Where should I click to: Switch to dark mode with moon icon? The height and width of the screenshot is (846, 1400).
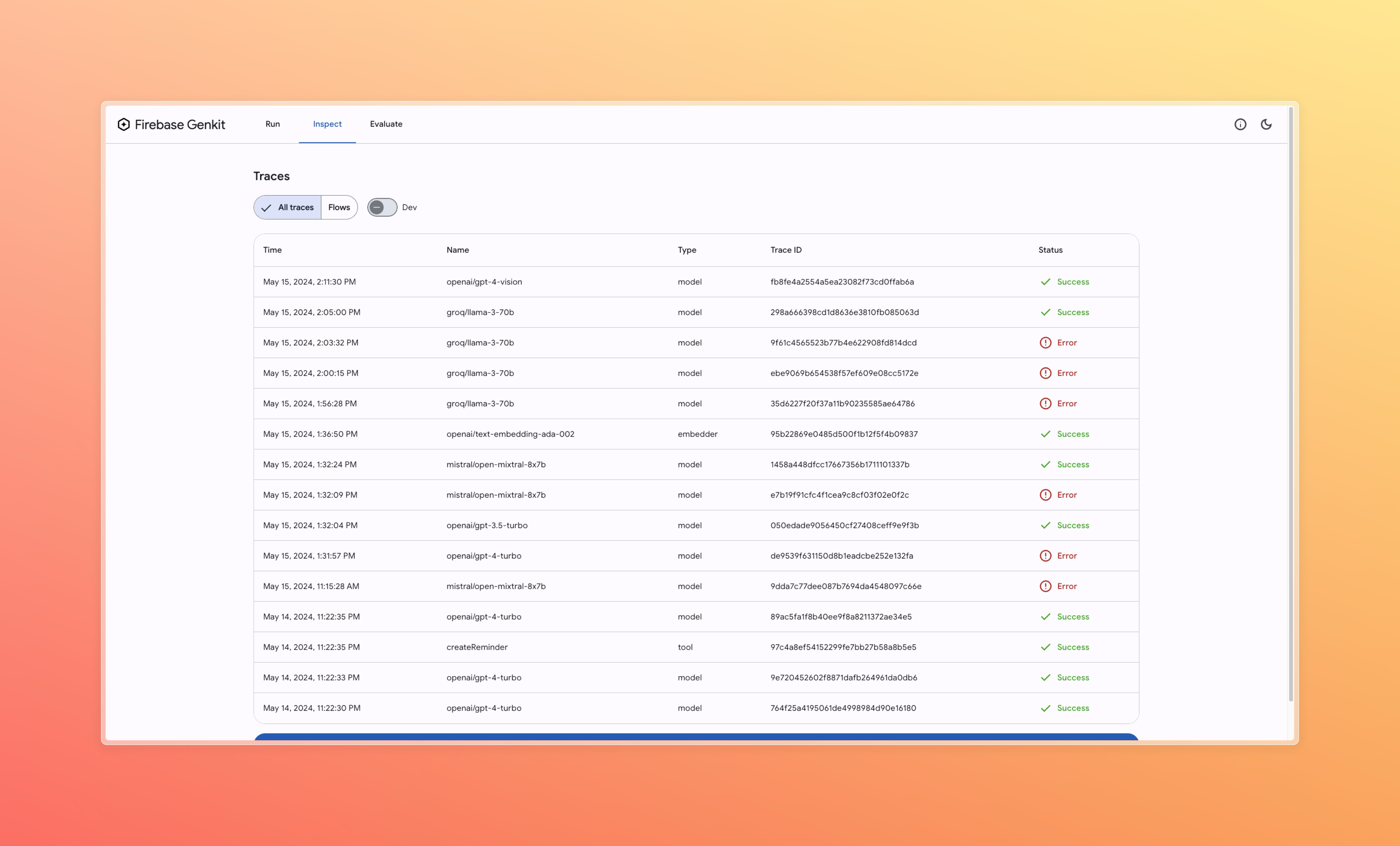coord(1266,124)
